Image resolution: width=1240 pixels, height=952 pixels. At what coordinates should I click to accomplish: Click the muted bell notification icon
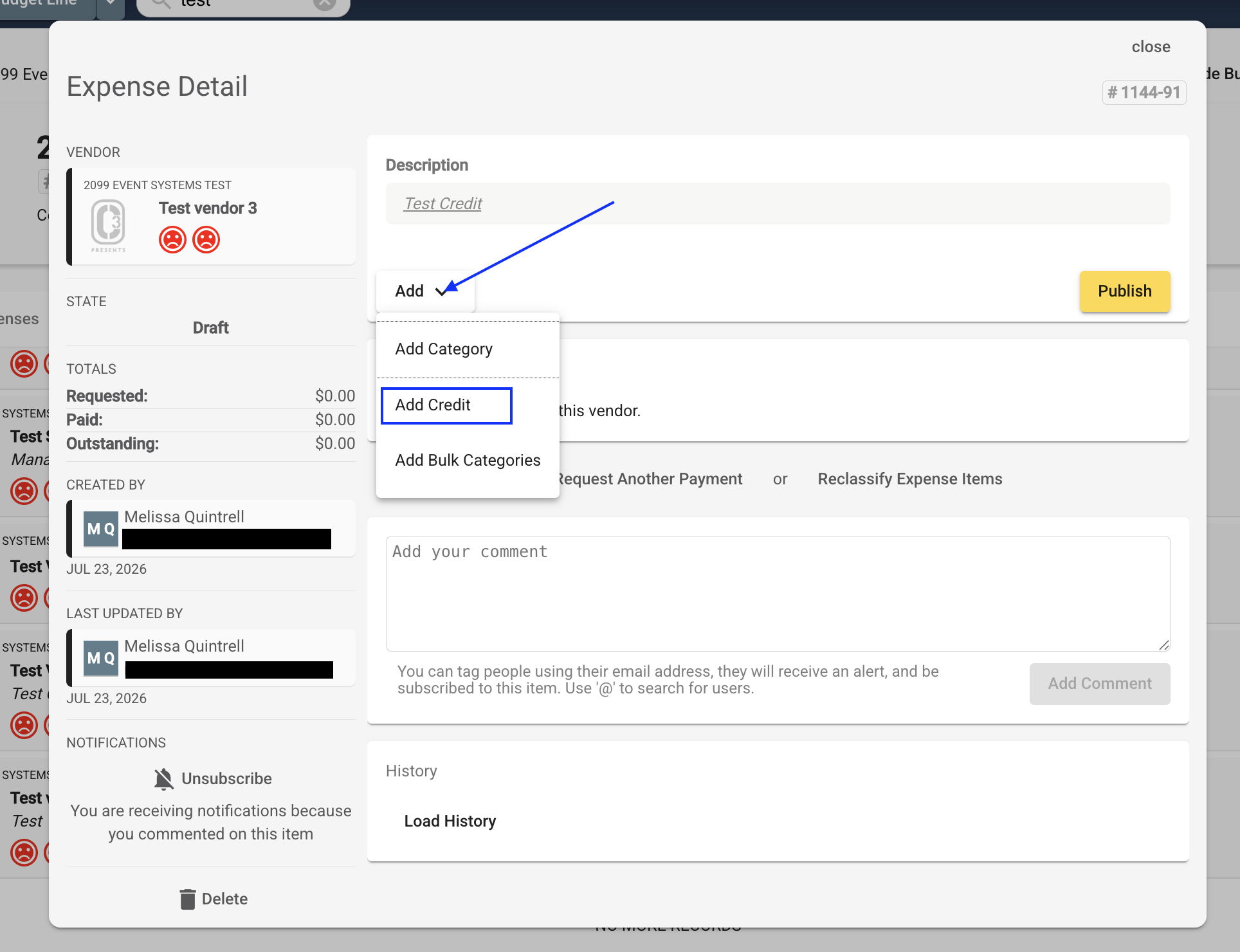tap(164, 779)
